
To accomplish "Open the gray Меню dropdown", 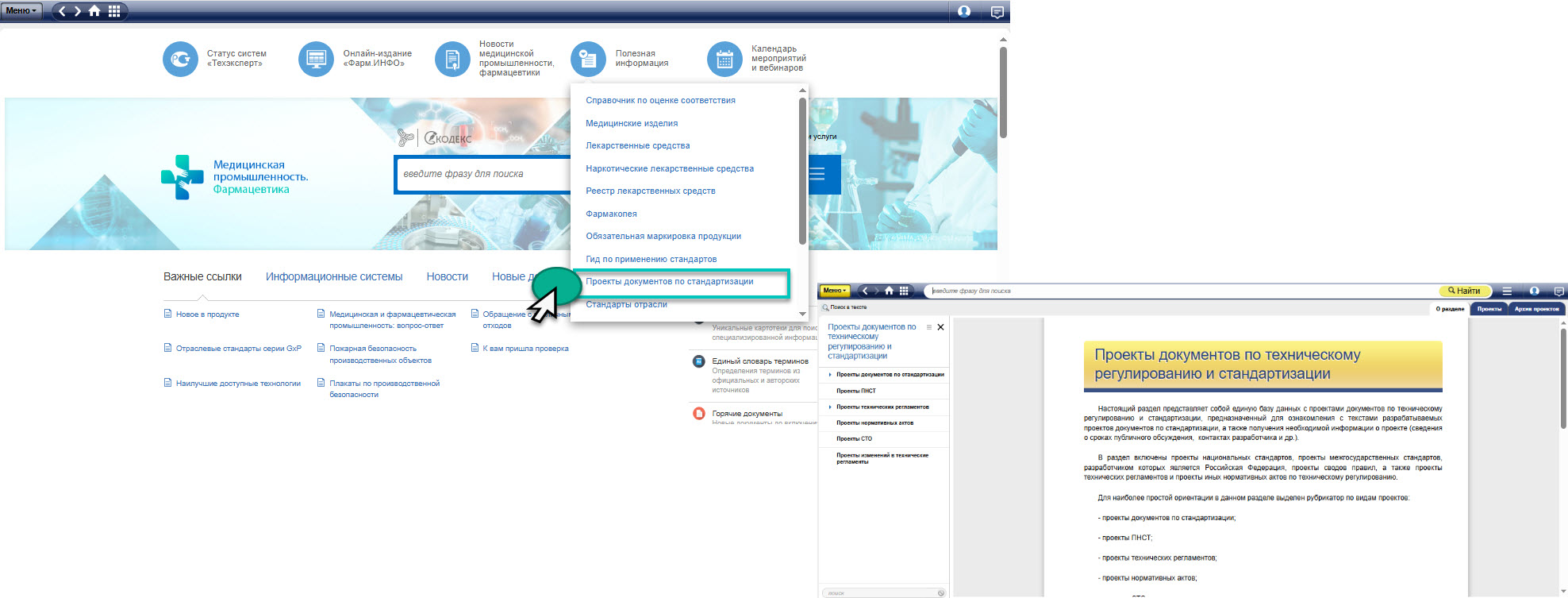I will (x=21, y=11).
